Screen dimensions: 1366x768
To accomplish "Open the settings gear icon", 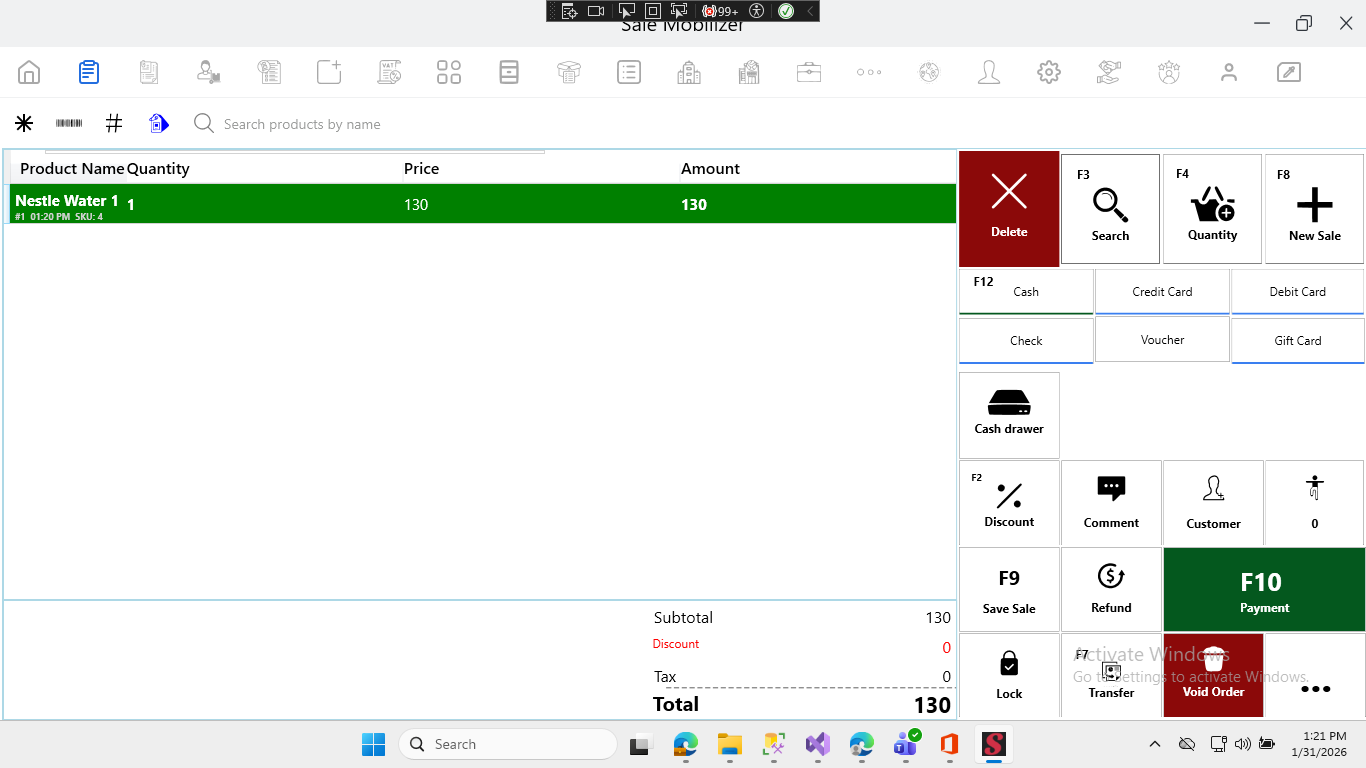I will coord(1048,72).
